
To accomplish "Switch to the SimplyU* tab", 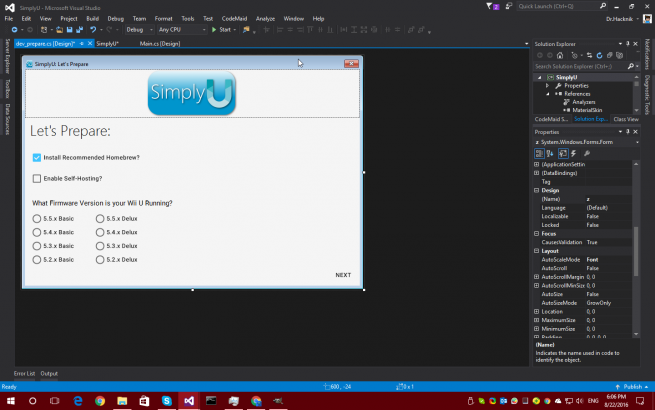I will click(x=107, y=43).
